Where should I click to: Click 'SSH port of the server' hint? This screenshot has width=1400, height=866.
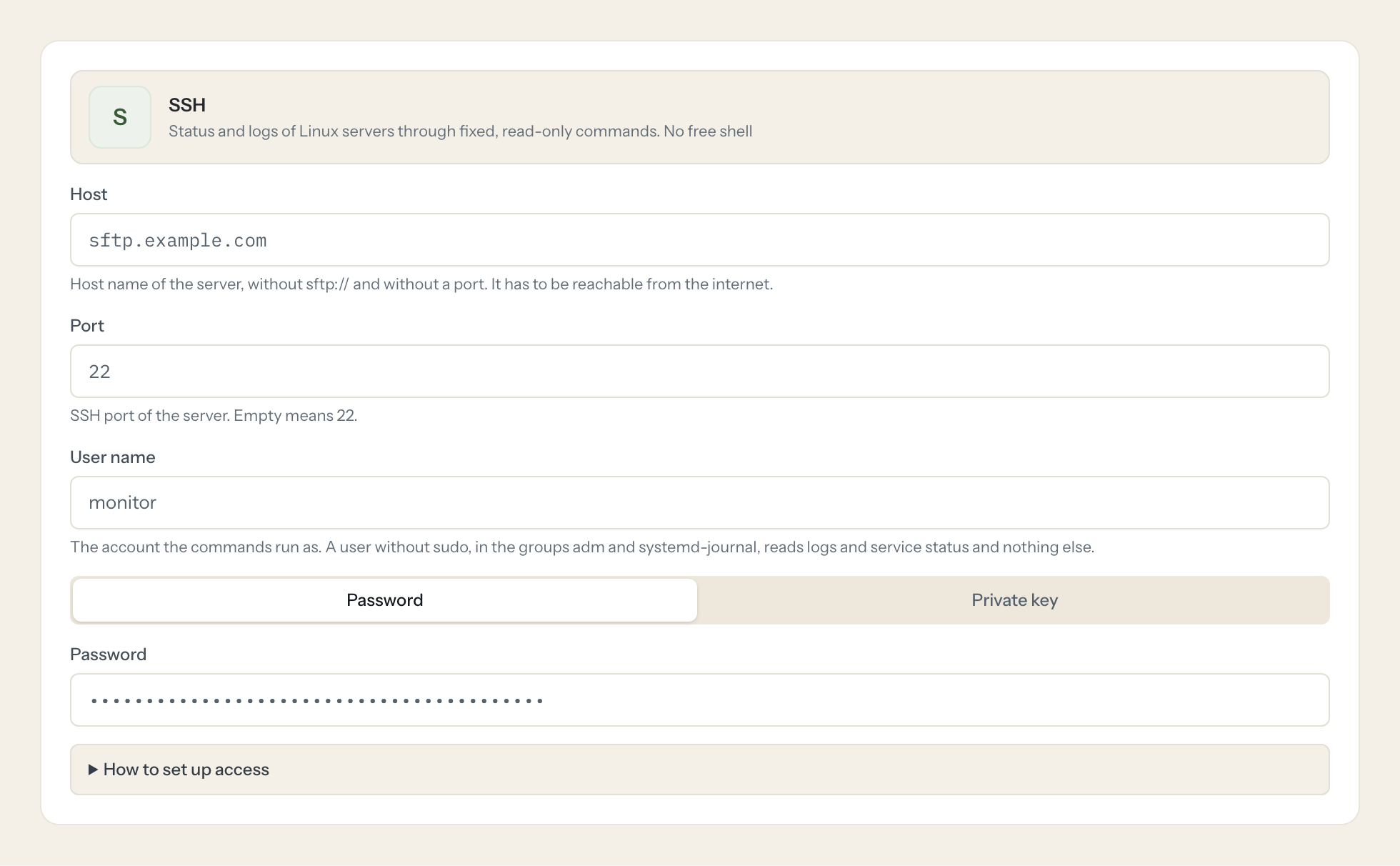214,416
